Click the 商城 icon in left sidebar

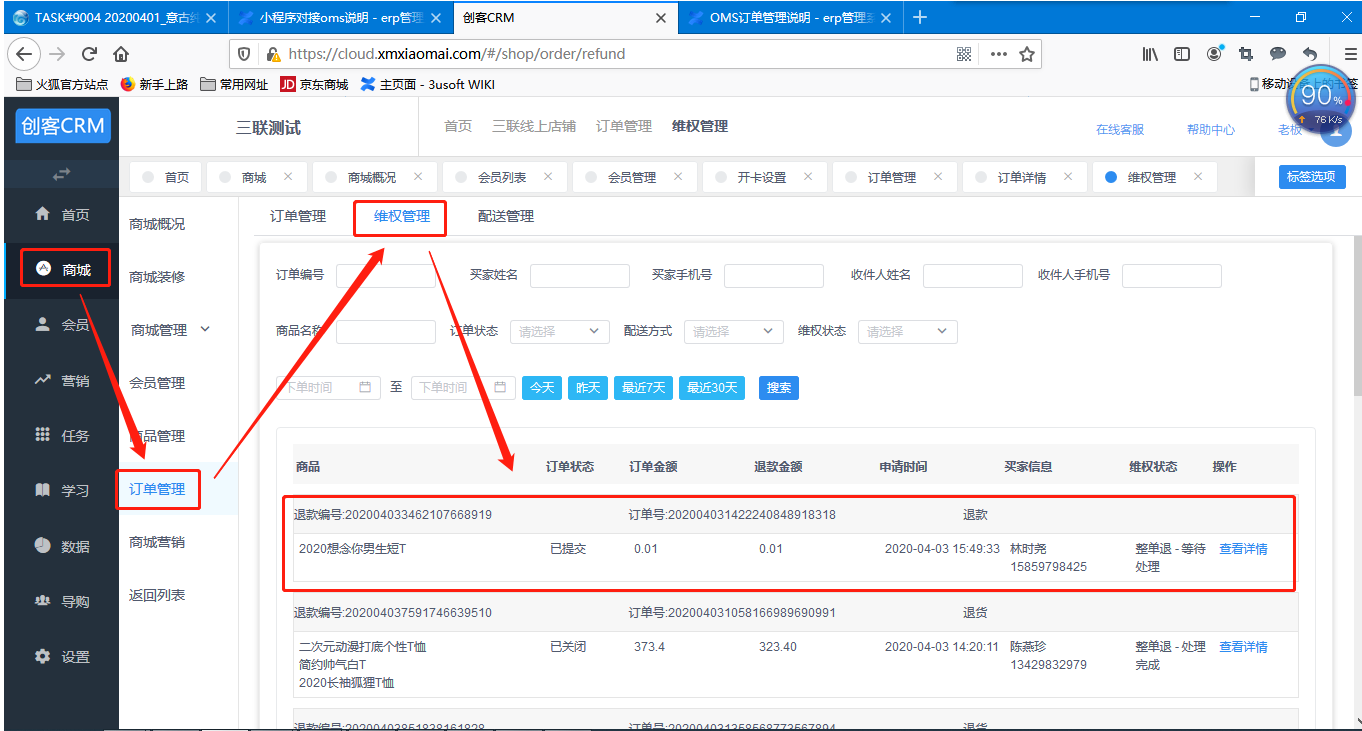(43, 269)
